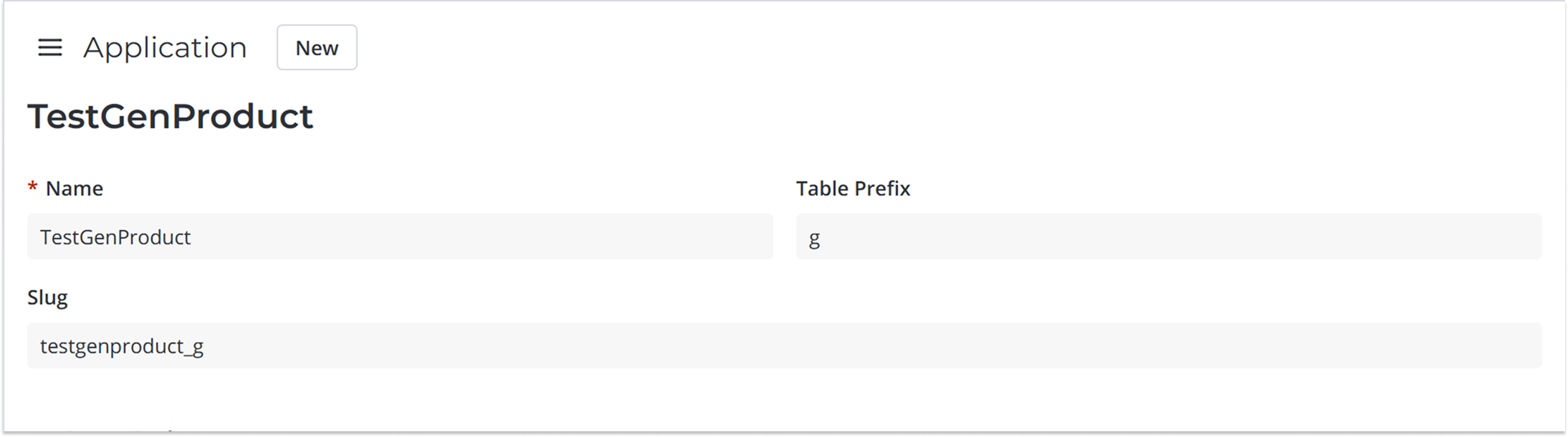Focus the Name input field
Image resolution: width=1568 pixels, height=437 pixels.
pyautogui.click(x=400, y=236)
